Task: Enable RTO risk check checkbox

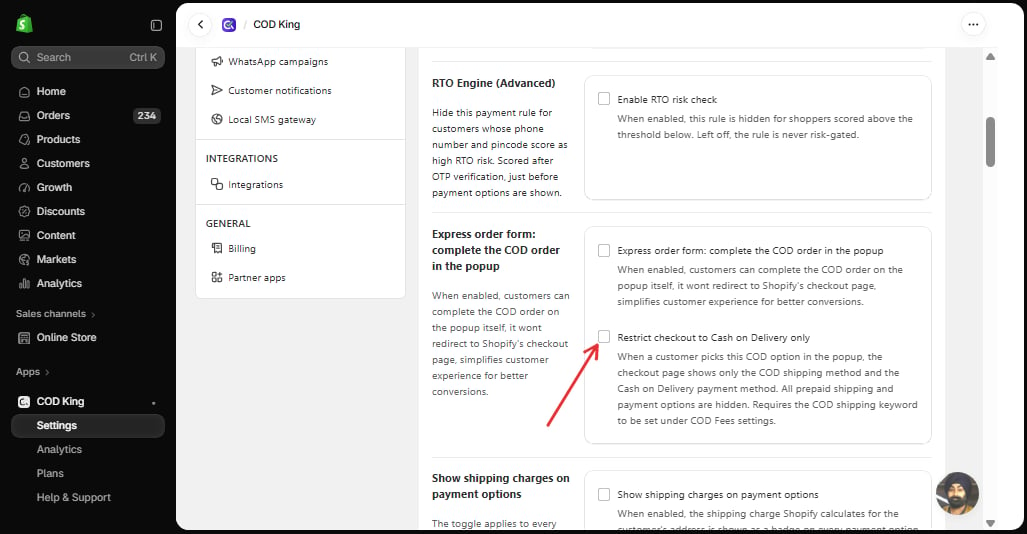Action: [604, 99]
